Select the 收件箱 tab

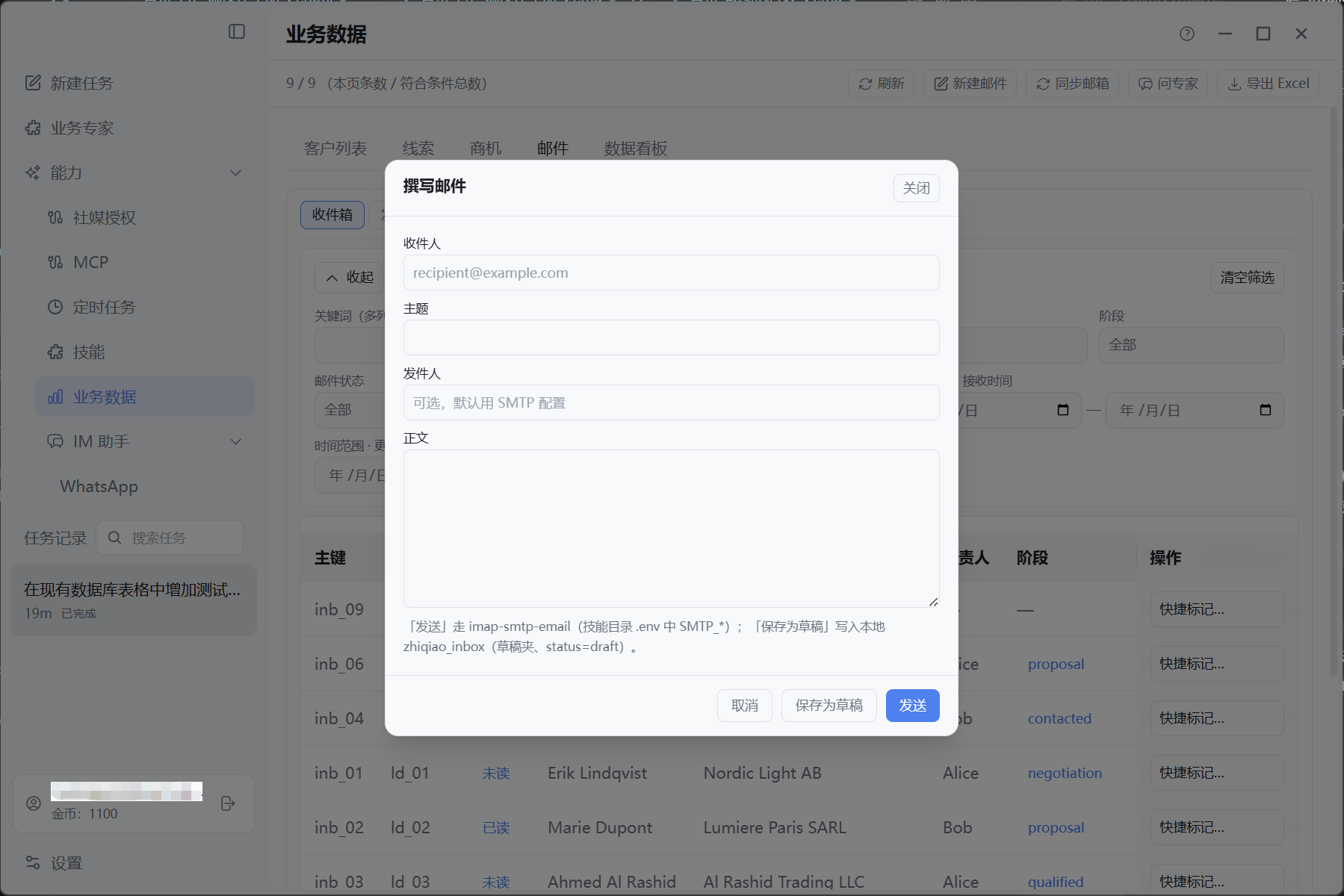[x=332, y=215]
